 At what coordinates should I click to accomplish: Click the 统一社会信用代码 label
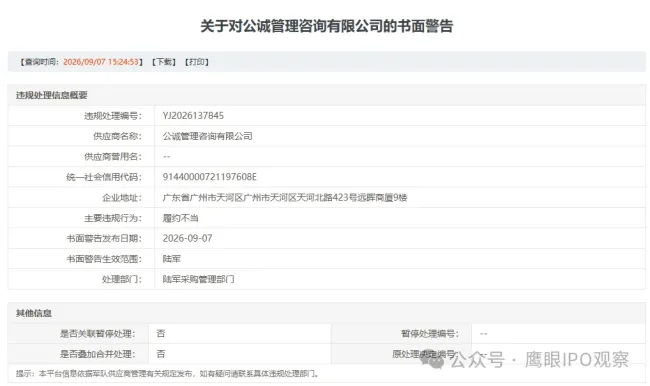[104, 177]
